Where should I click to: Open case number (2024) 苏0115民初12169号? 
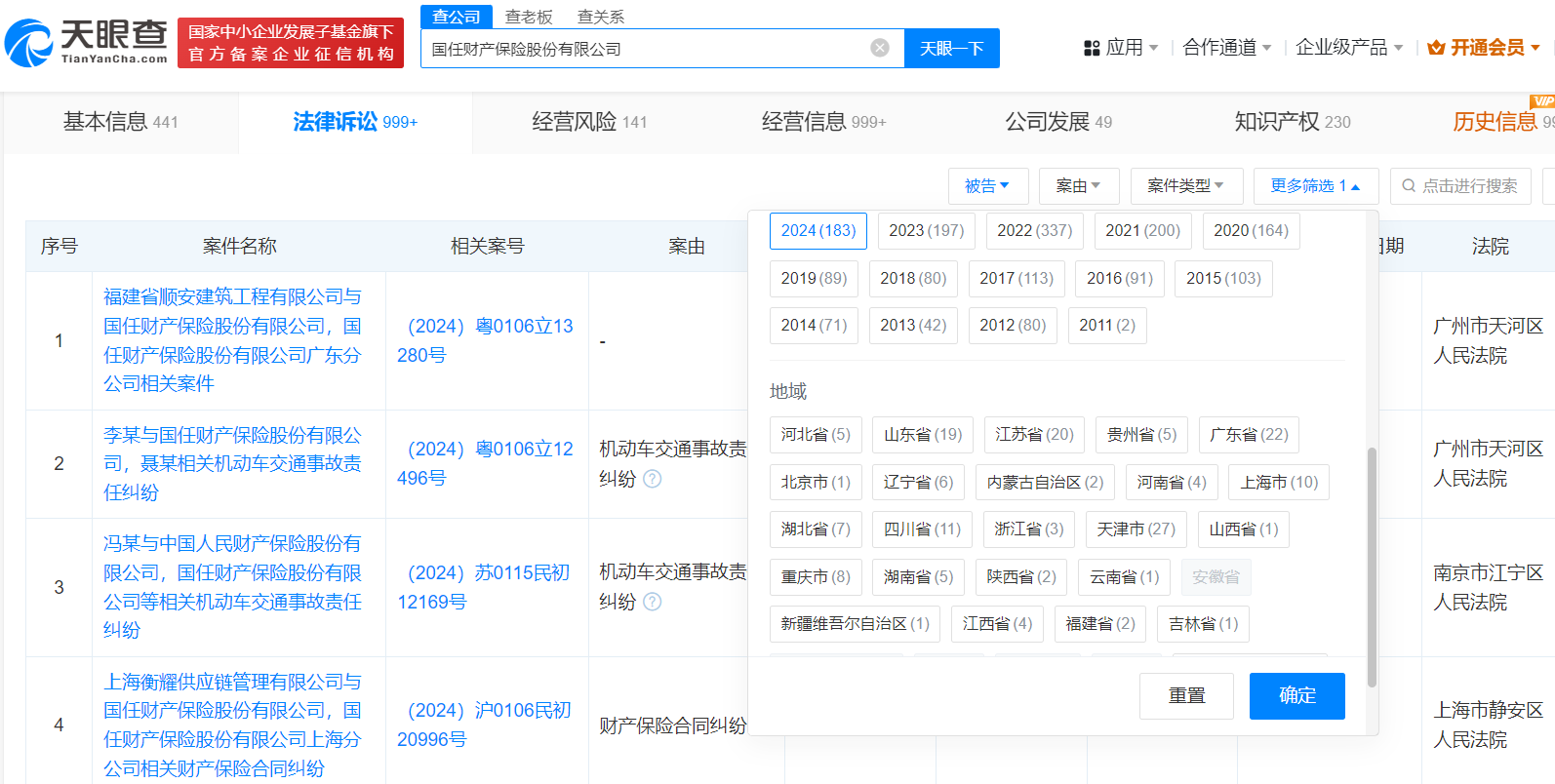click(483, 587)
